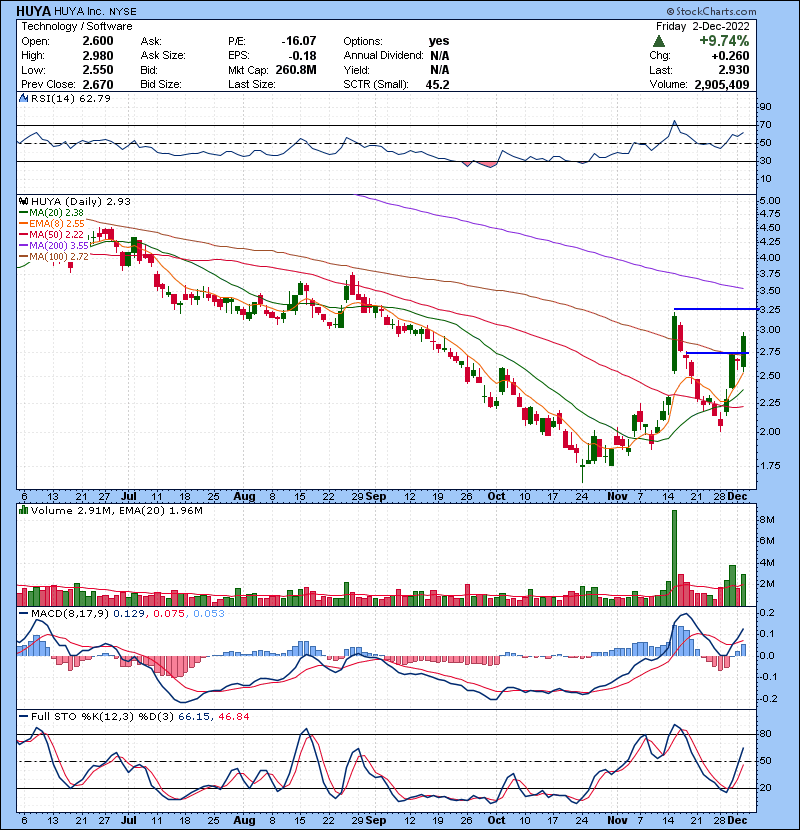This screenshot has height=830, width=800.
Task: Click the 'Bid Size:' label
Action: (x=161, y=84)
